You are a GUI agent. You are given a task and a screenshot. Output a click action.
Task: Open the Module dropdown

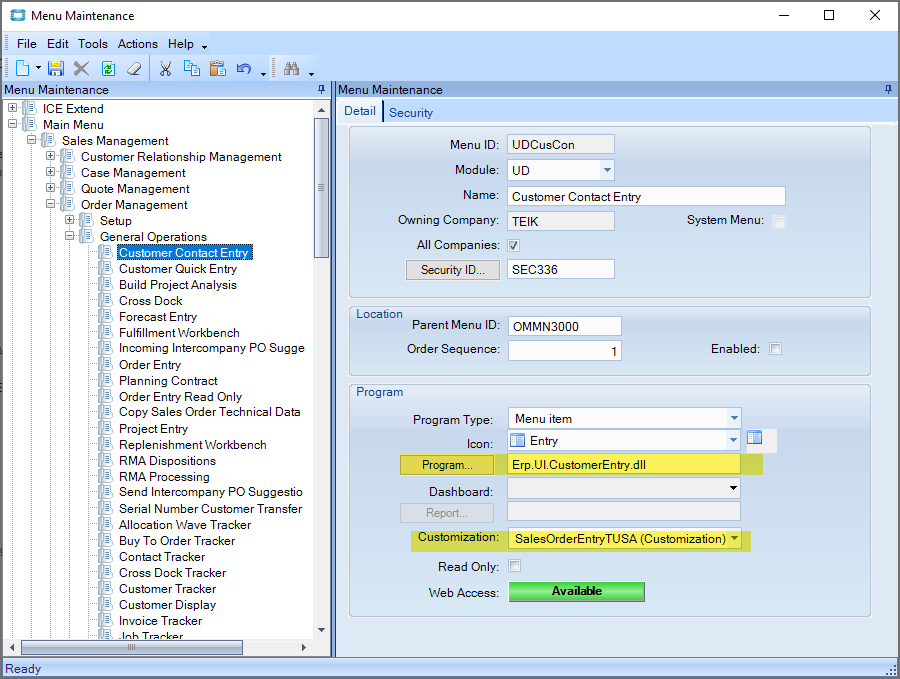[607, 170]
